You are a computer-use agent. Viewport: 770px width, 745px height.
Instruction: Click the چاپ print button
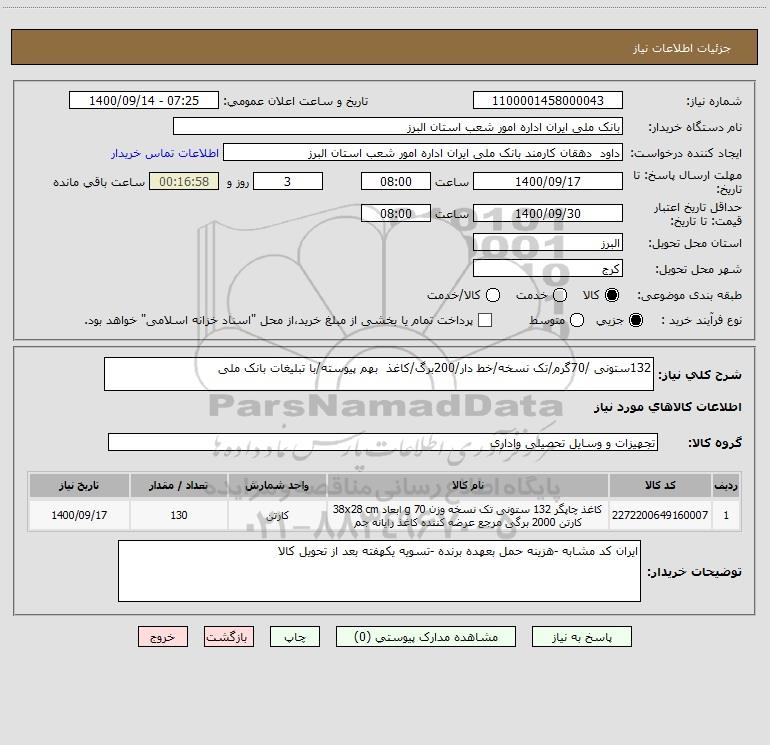coord(295,637)
